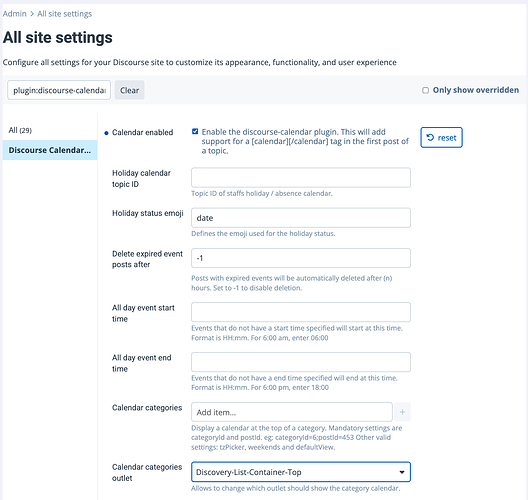Focus the plugin filter search field
The height and width of the screenshot is (500, 528).
(59, 90)
